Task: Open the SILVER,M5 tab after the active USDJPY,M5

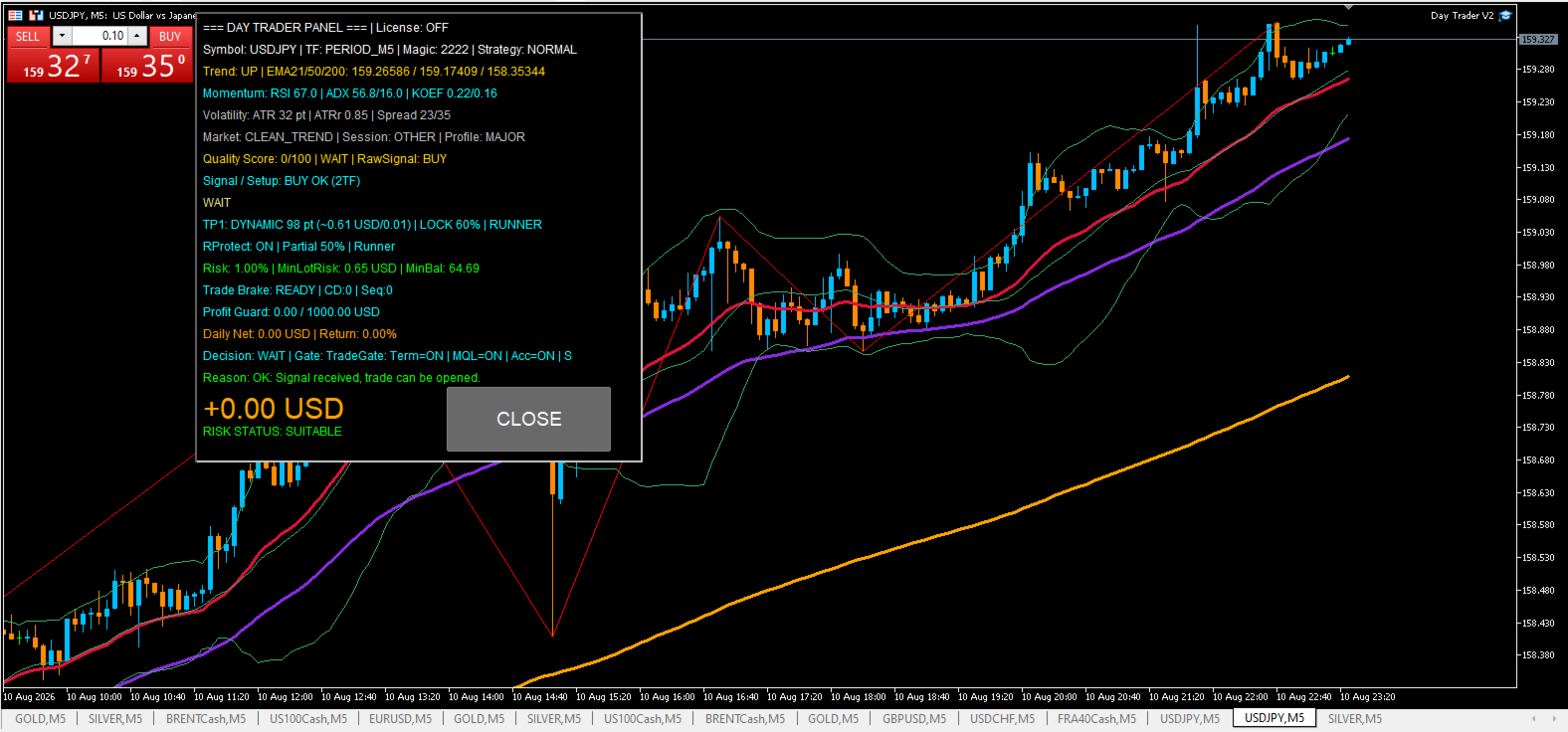Action: [x=1355, y=719]
